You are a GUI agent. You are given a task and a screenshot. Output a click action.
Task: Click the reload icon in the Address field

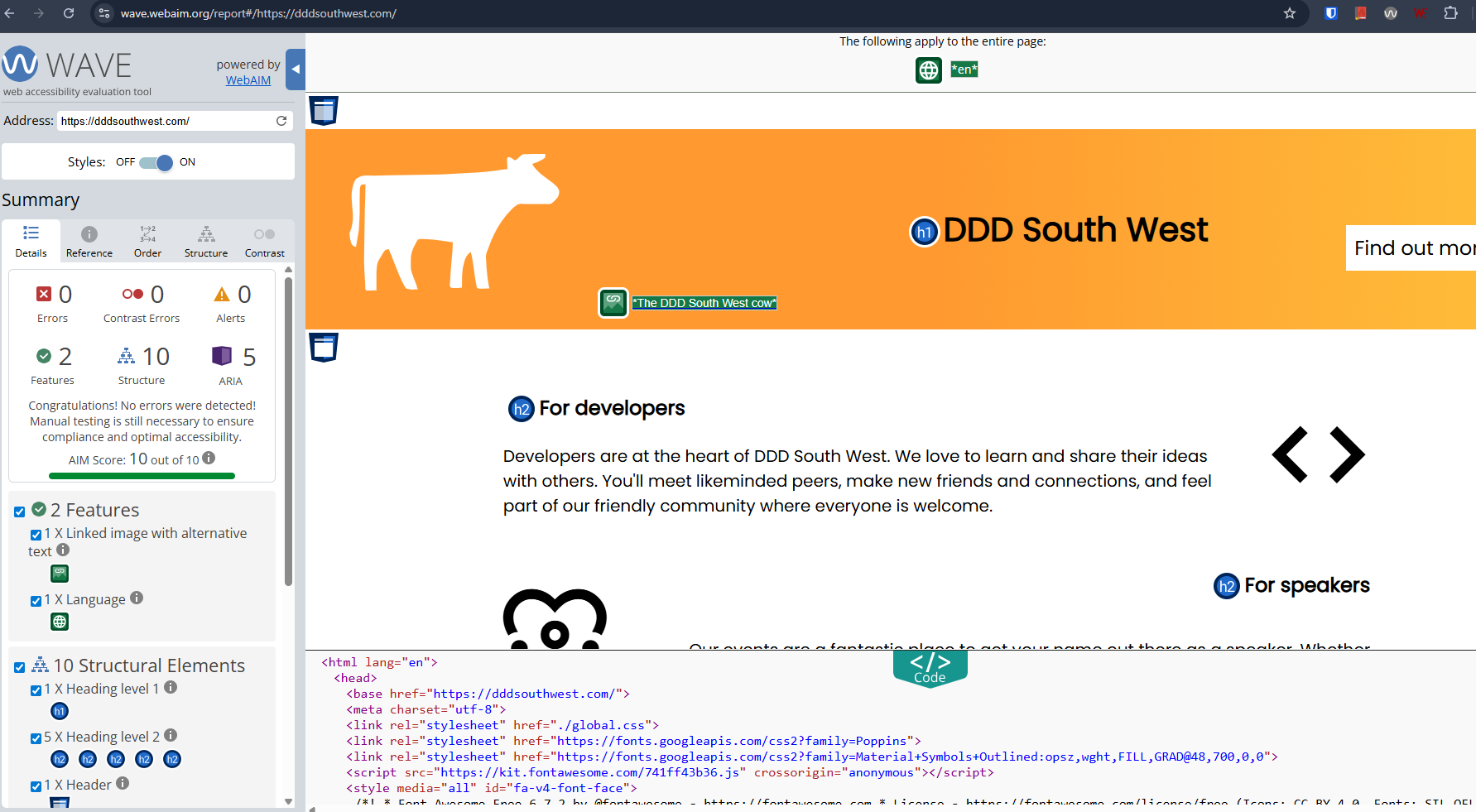(x=281, y=121)
